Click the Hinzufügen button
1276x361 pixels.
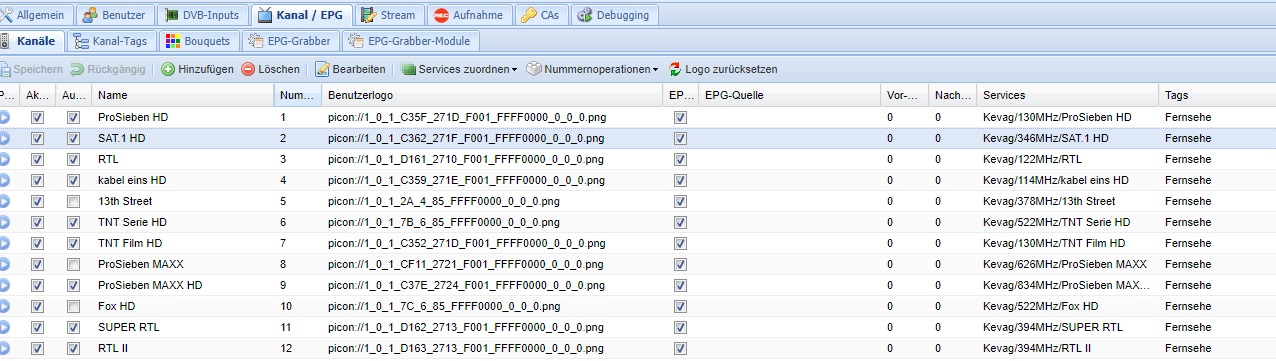[x=197, y=69]
